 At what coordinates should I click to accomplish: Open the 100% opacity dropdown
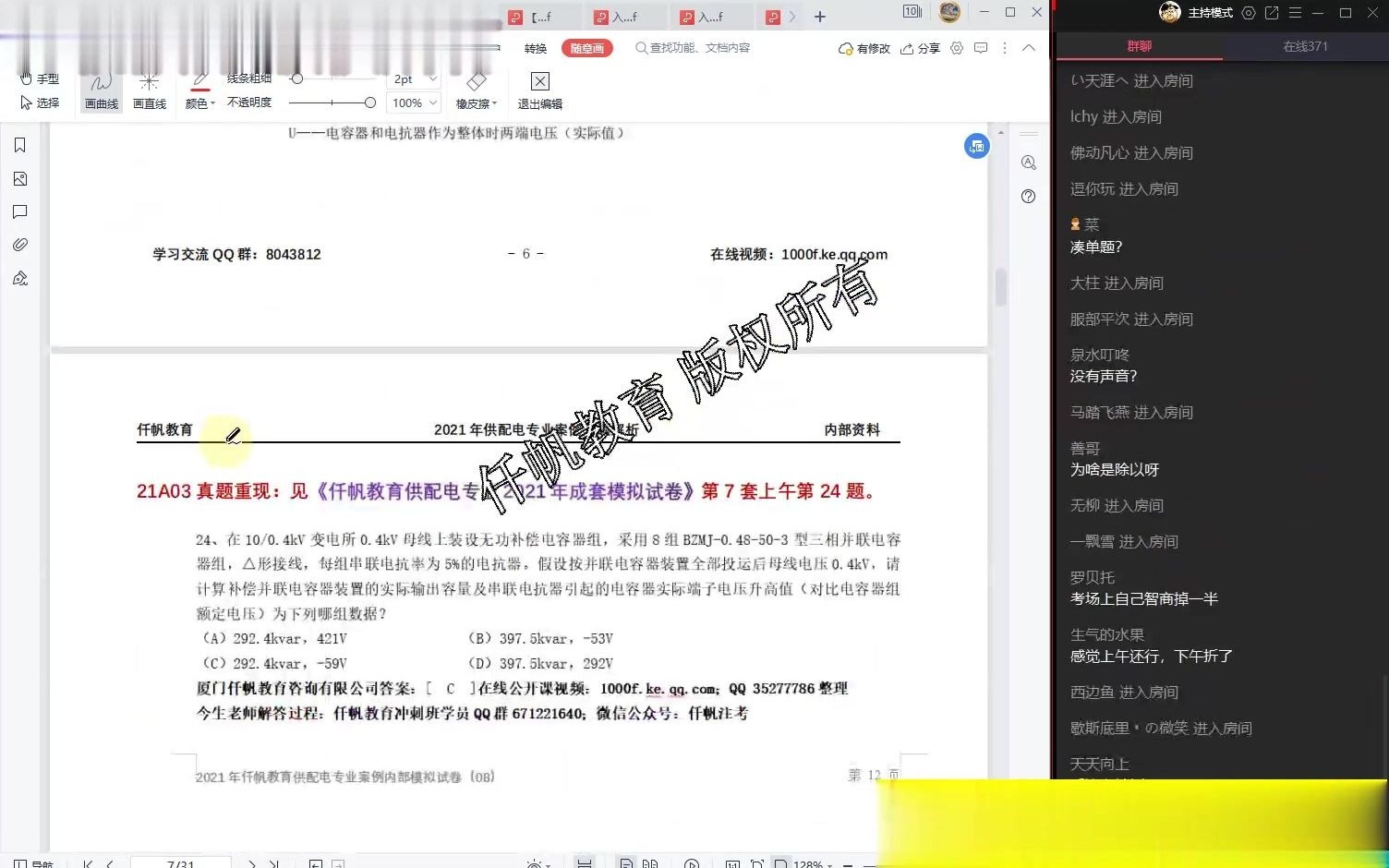[414, 102]
